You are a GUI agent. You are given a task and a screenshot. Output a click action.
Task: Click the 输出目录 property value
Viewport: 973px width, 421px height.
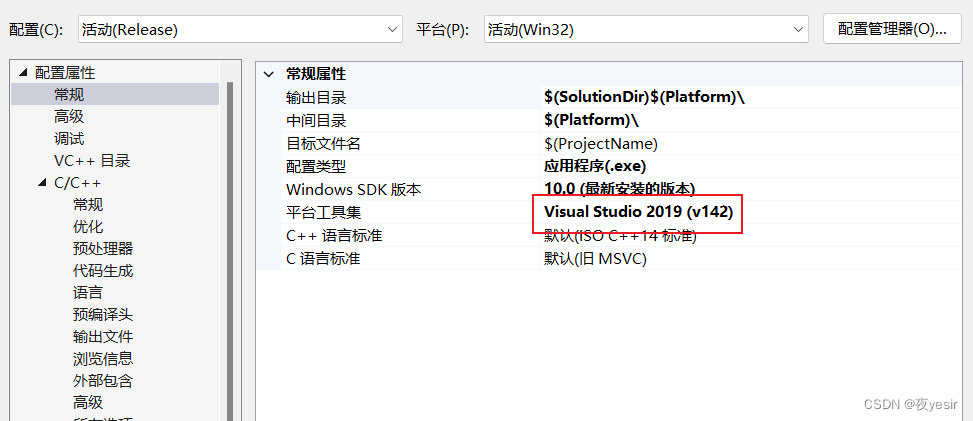tap(644, 97)
